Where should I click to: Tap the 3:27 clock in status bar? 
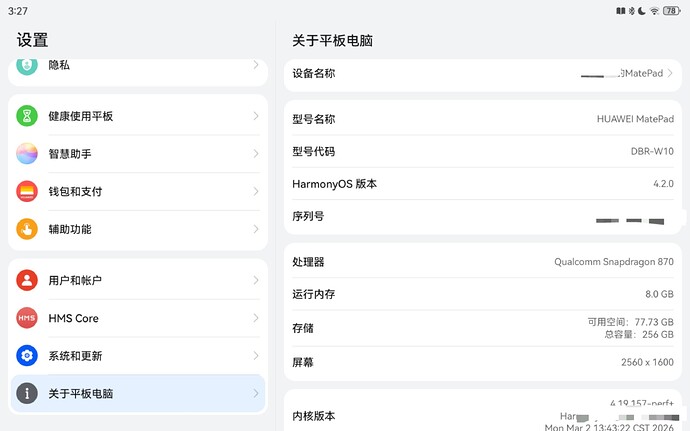[18, 11]
